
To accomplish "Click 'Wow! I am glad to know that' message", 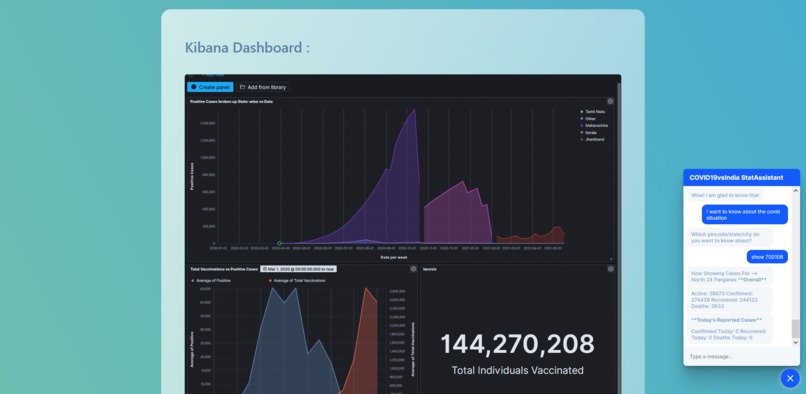I will coord(725,195).
